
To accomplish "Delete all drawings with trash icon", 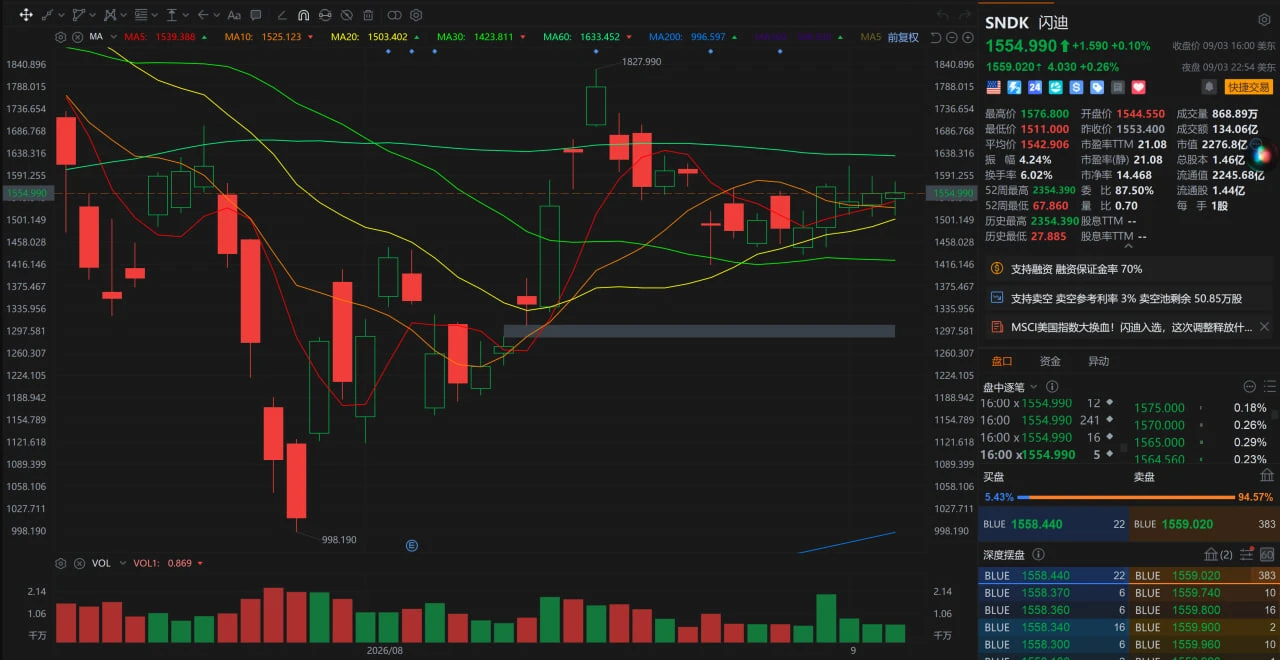I will coord(368,15).
